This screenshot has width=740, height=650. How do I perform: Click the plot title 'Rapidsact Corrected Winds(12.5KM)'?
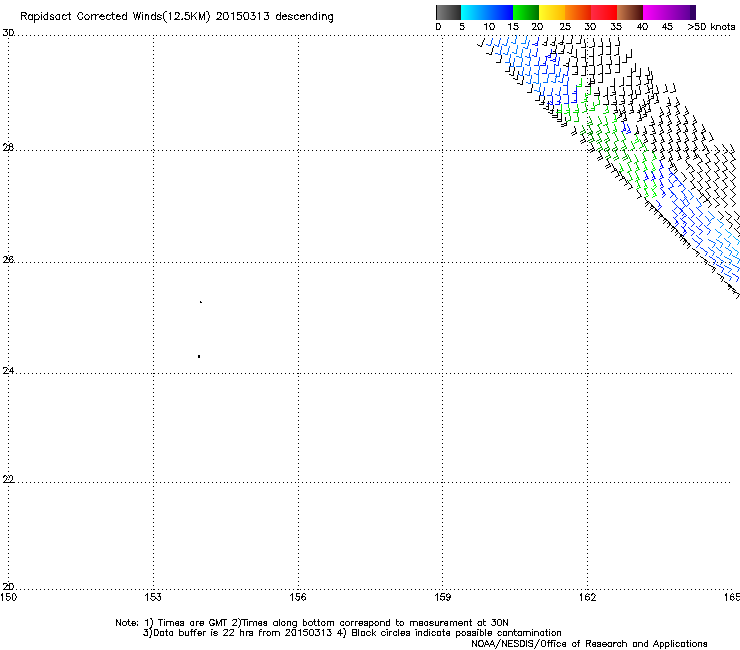pyautogui.click(x=115, y=17)
